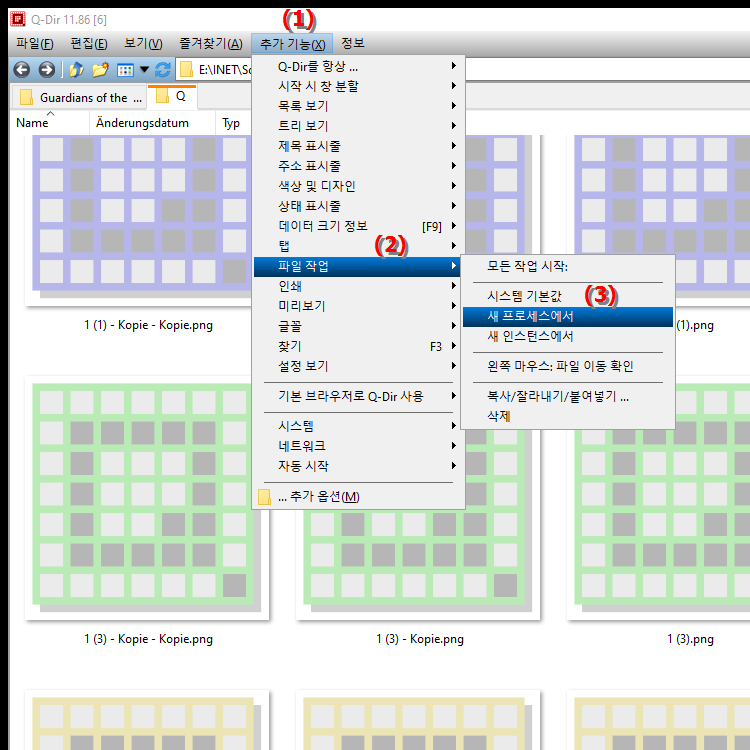This screenshot has width=750, height=750.
Task: Select thumbnail 1 (3) - Kopie - Kopie.png
Action: (x=148, y=500)
